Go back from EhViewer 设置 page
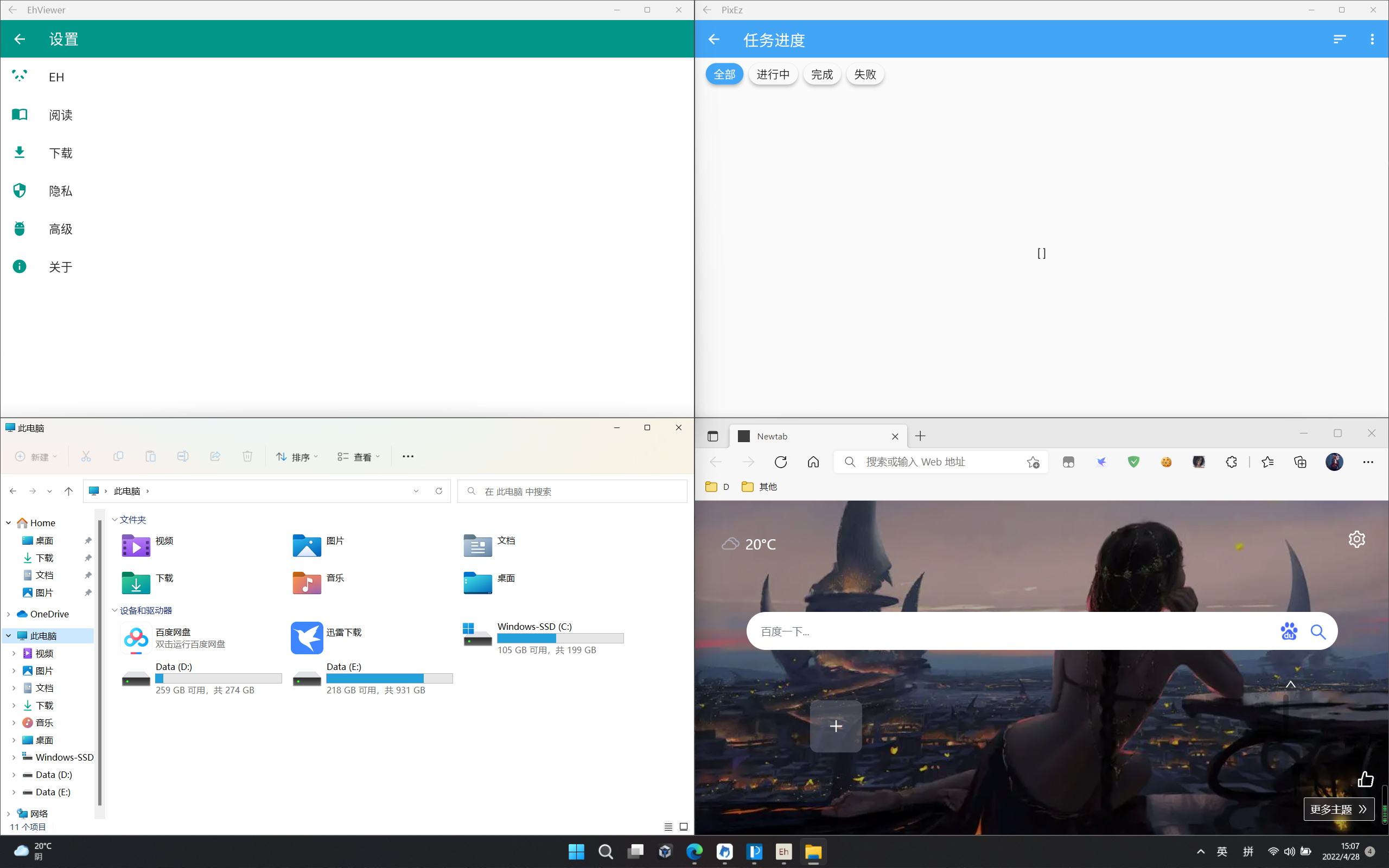Viewport: 1389px width, 868px height. (20, 39)
